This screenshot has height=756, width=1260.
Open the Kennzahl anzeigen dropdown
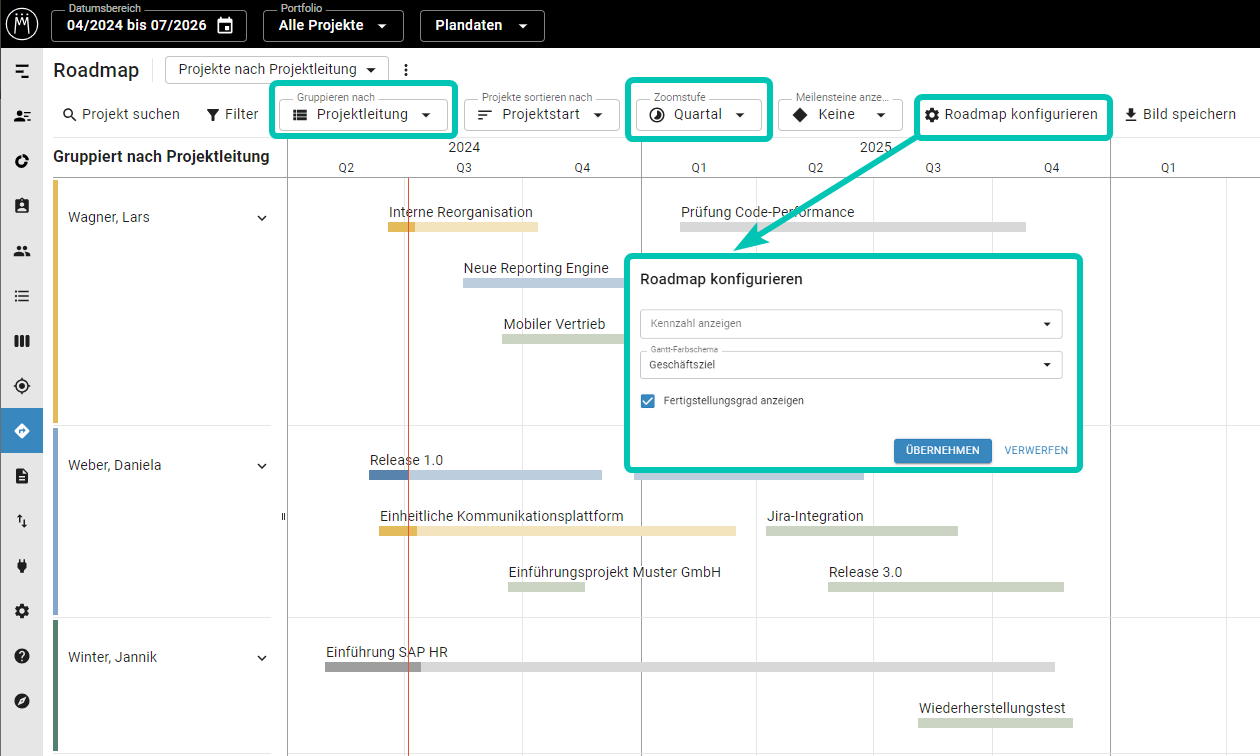point(850,324)
